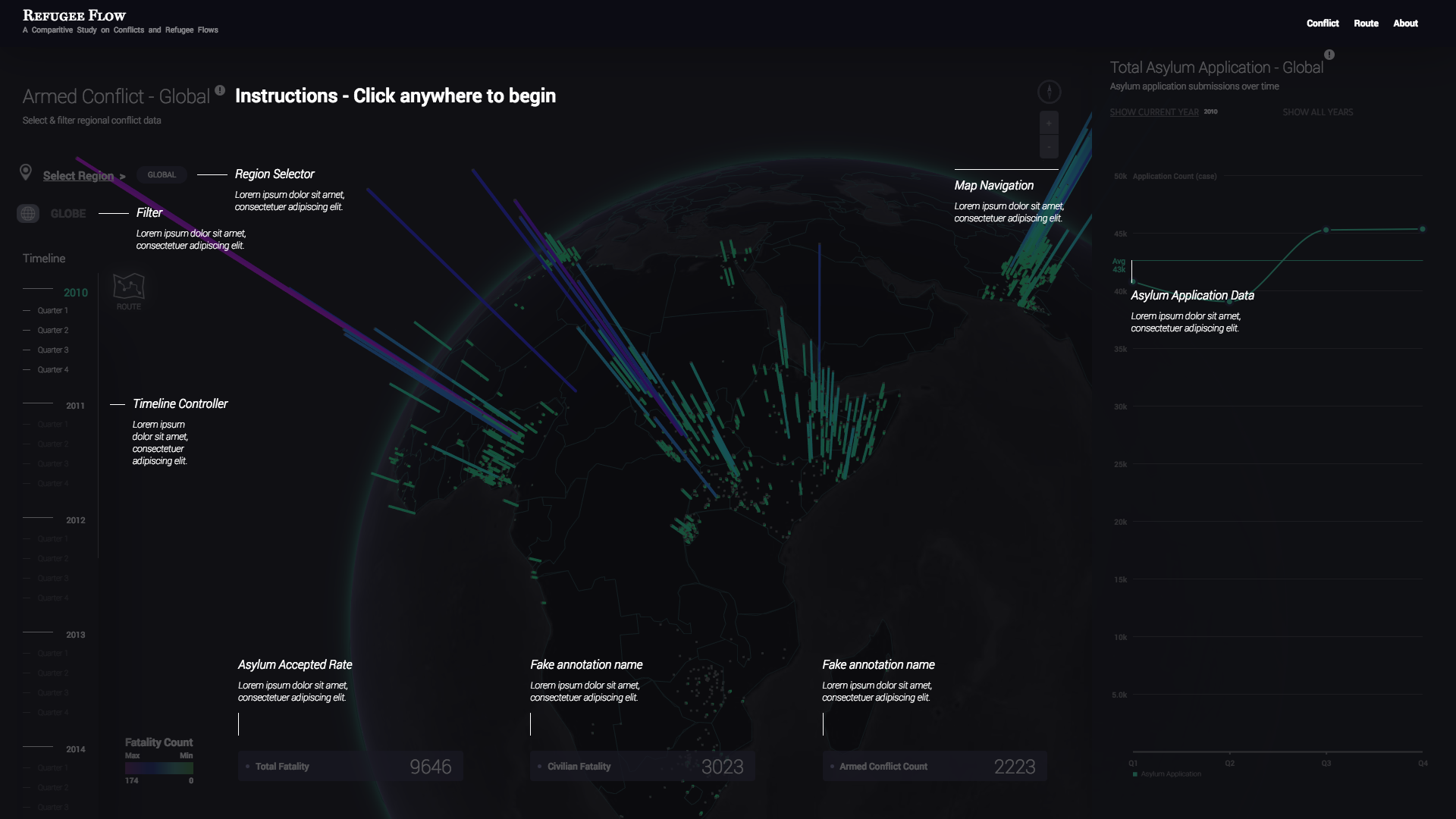Click the GLOBE label
This screenshot has height=819, width=1456.
[68, 214]
